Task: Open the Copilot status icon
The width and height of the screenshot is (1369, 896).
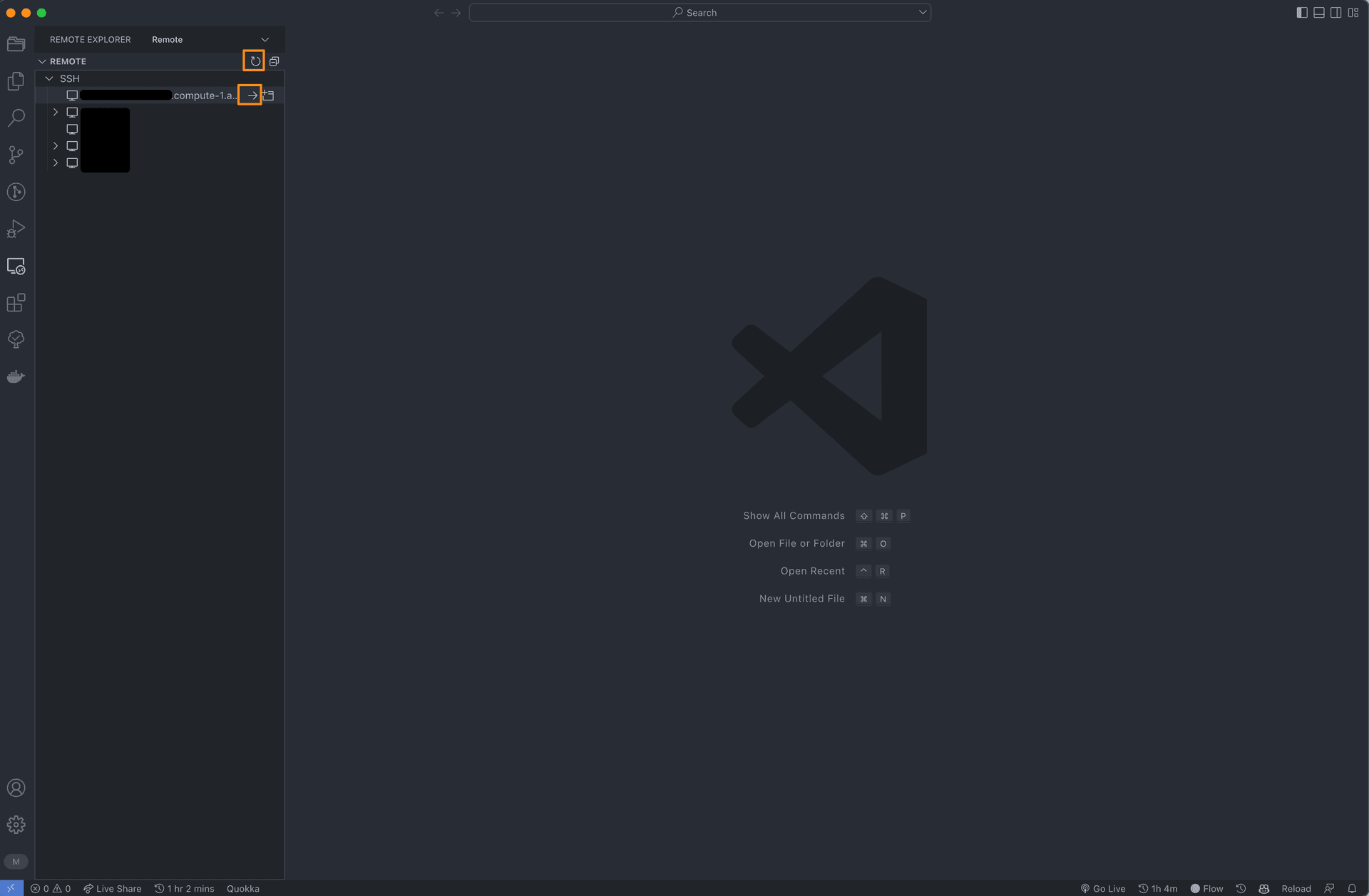Action: click(1263, 888)
